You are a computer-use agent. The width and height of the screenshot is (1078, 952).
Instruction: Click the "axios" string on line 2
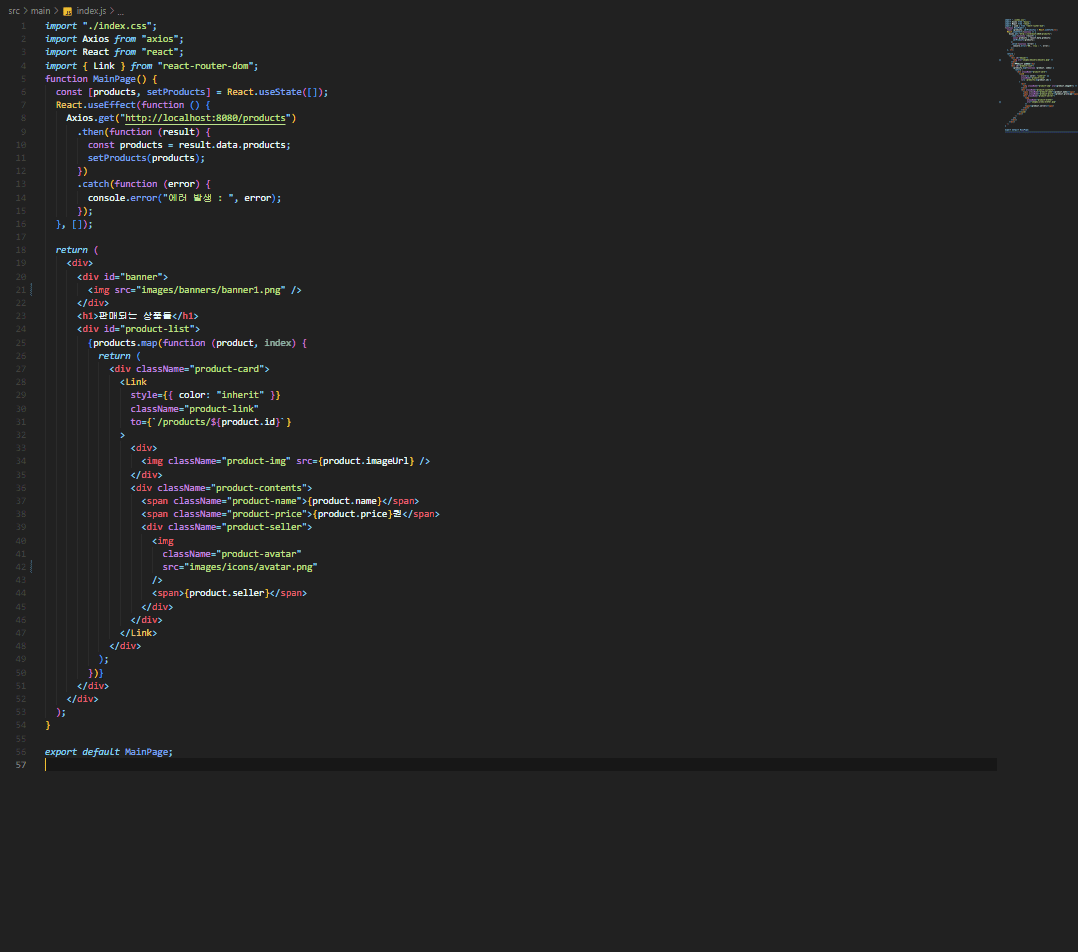point(160,39)
